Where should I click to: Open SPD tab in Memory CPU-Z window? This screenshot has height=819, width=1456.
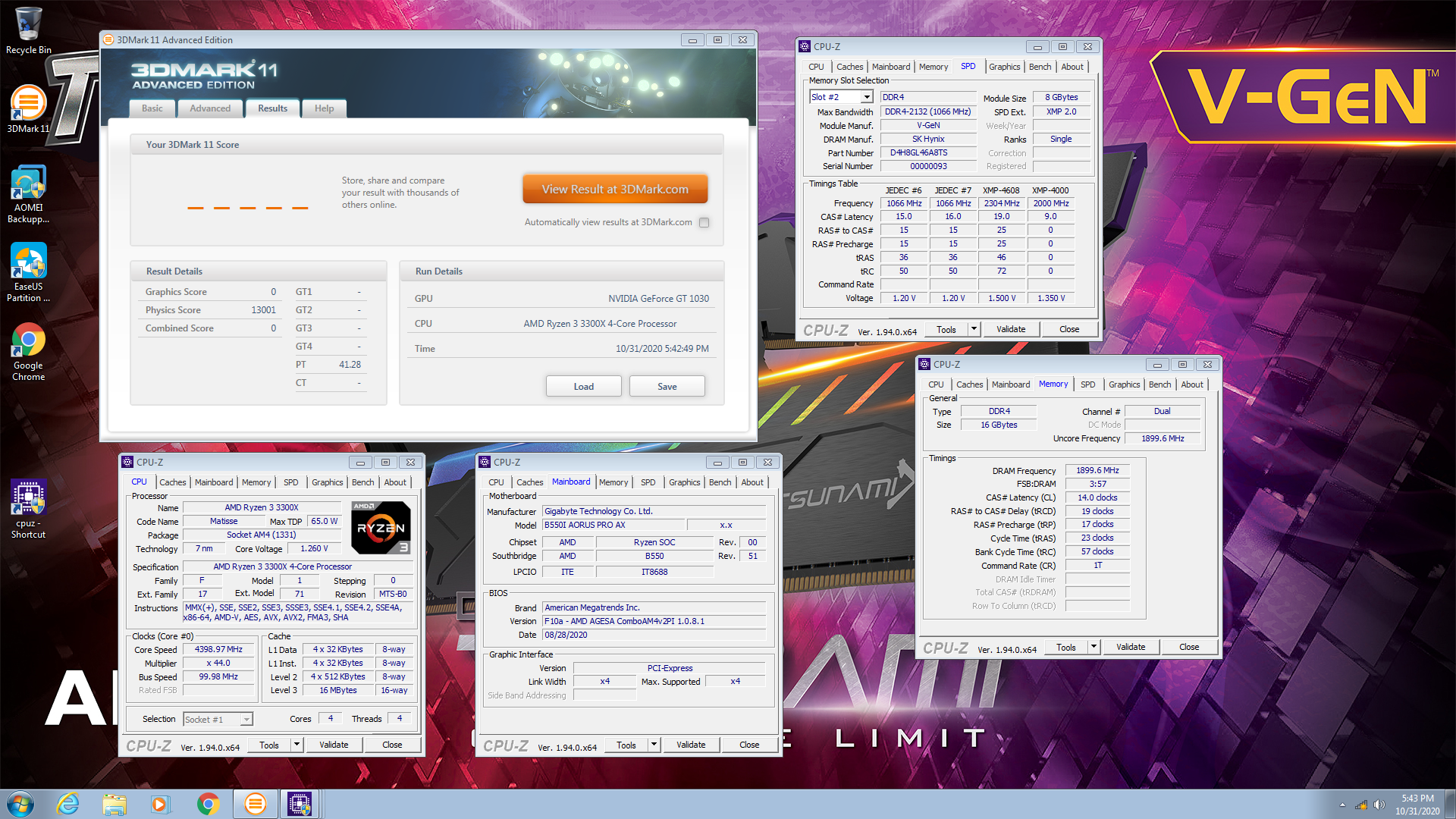(x=1087, y=384)
